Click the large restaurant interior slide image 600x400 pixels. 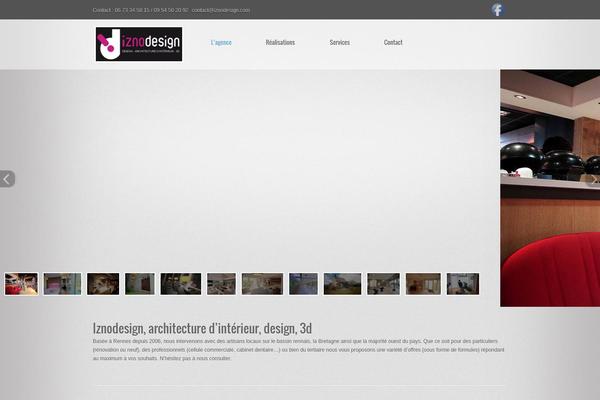point(550,188)
